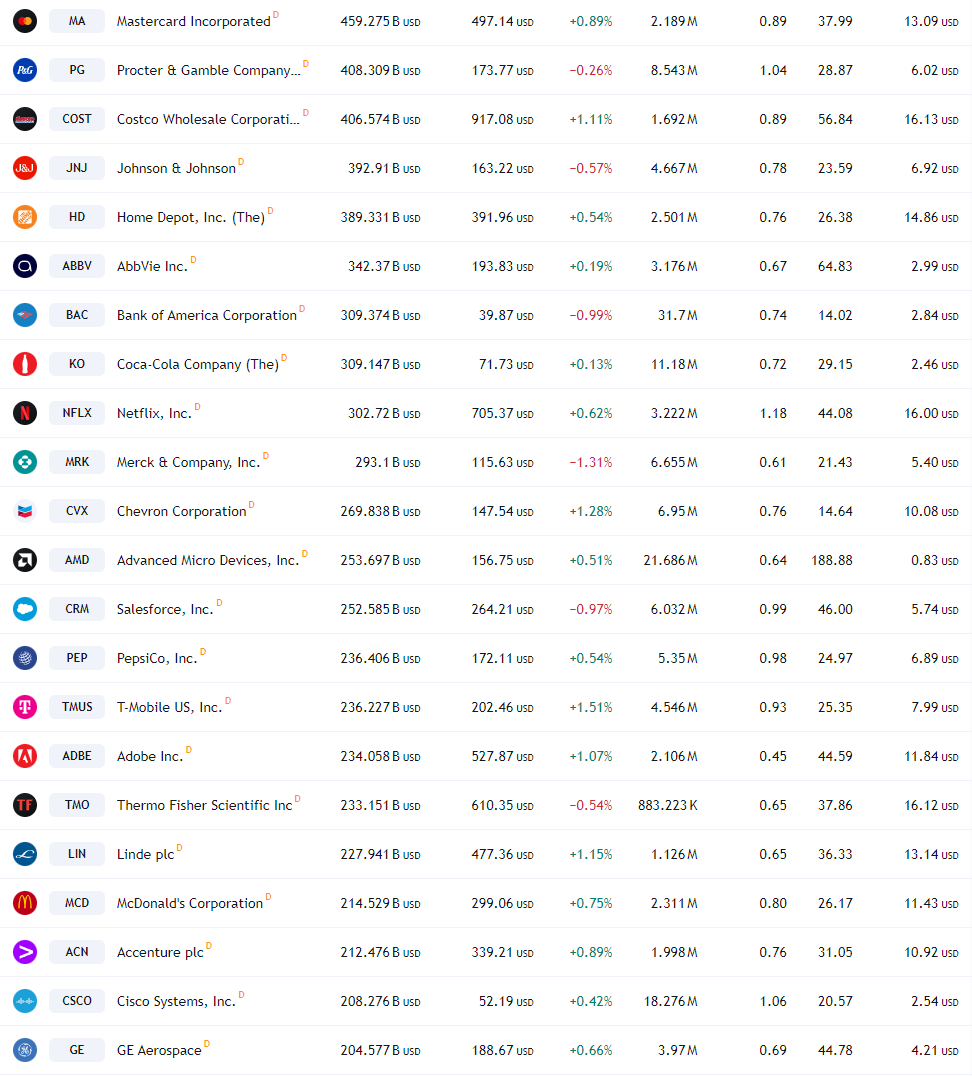Click the Linde logo icon
The height and width of the screenshot is (1076, 972).
click(25, 854)
